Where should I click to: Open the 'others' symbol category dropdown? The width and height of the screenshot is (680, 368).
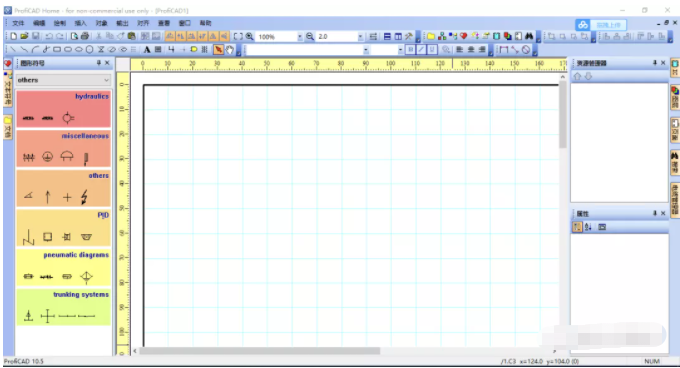point(63,80)
